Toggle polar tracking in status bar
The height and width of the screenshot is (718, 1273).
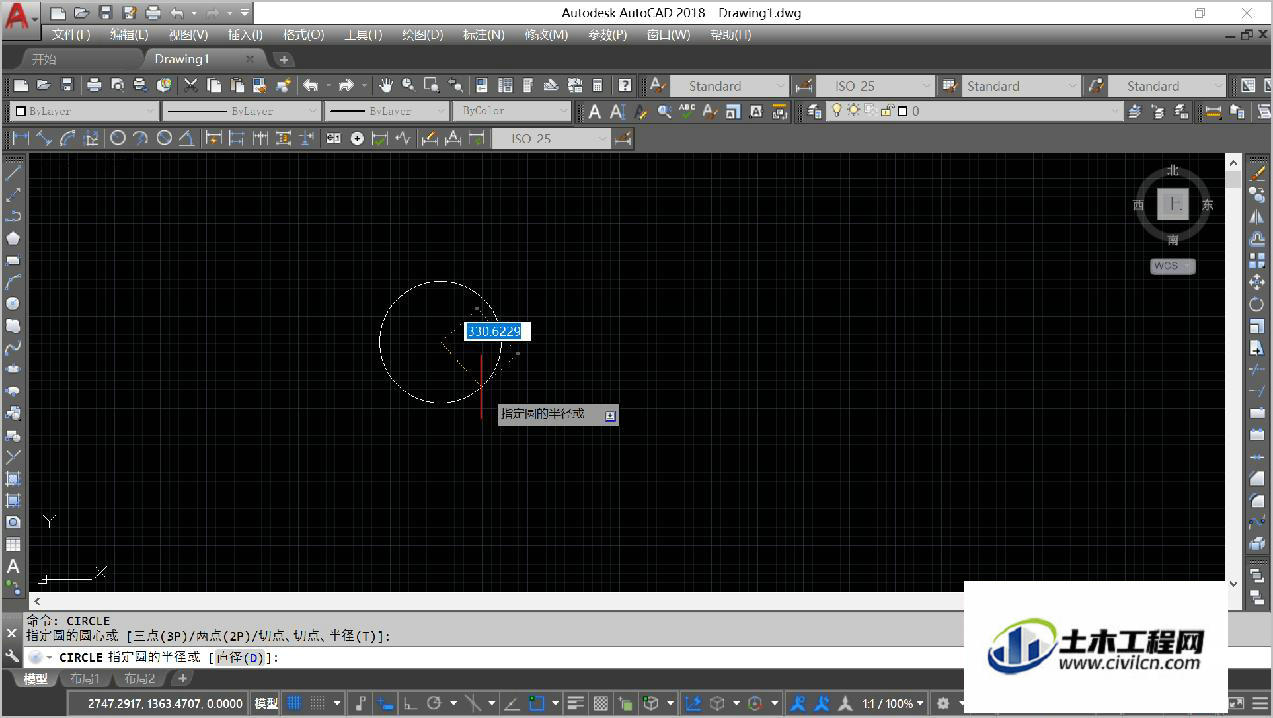(434, 703)
